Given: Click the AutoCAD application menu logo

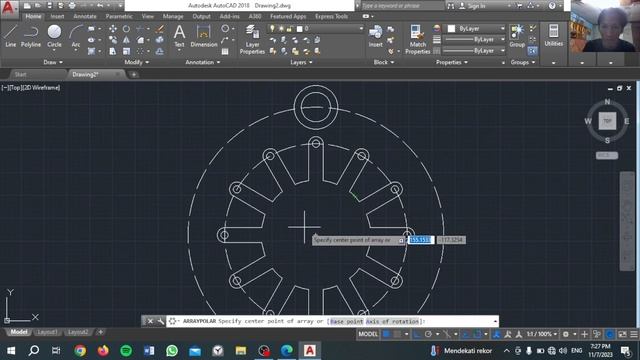Looking at the screenshot, I should (x=8, y=8).
